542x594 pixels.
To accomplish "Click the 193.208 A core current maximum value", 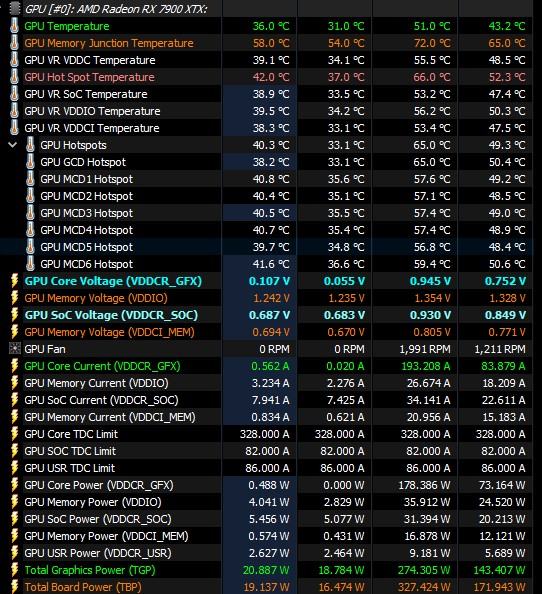I will click(426, 366).
